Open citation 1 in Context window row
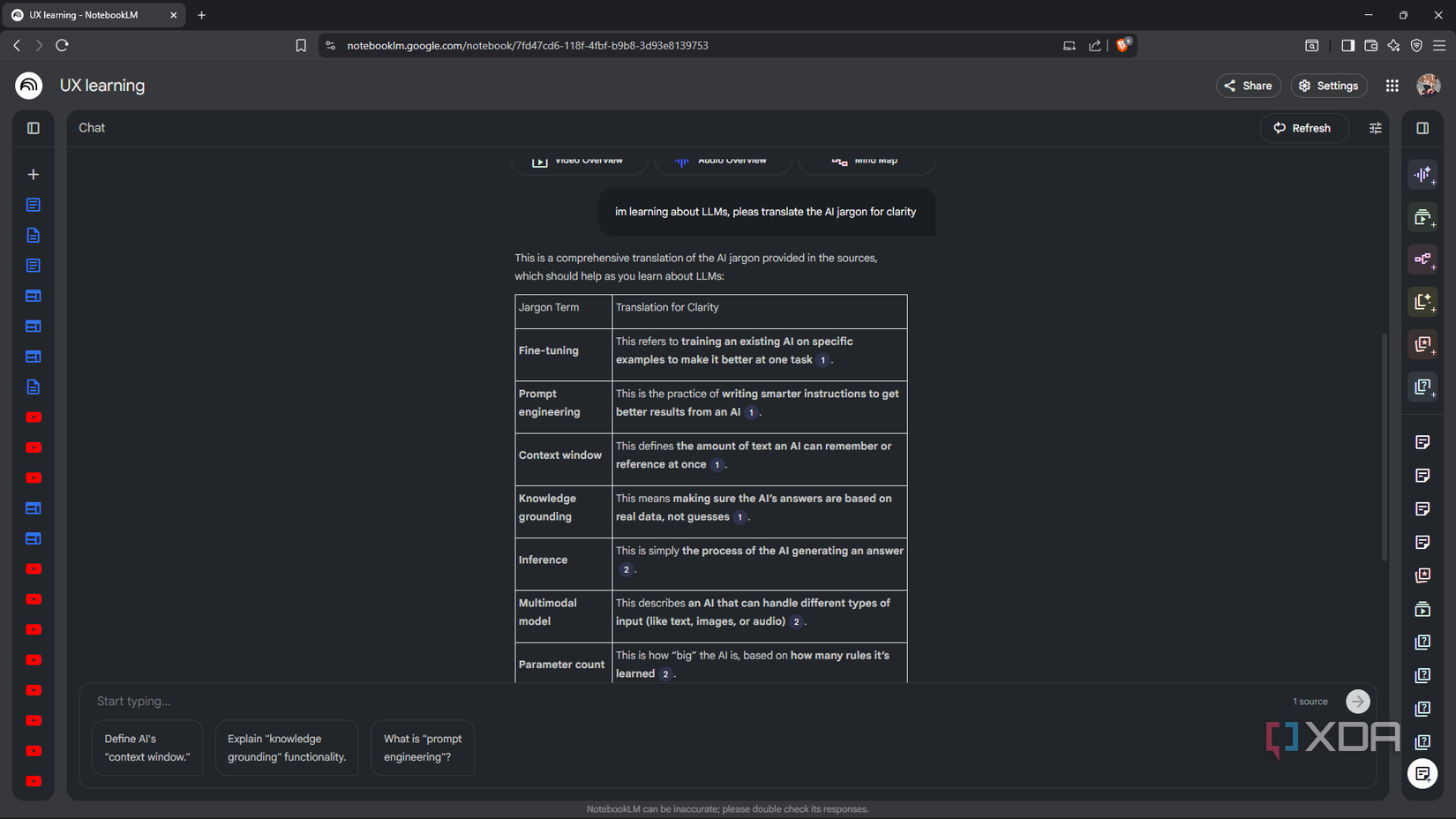This screenshot has height=819, width=1456. 717,465
